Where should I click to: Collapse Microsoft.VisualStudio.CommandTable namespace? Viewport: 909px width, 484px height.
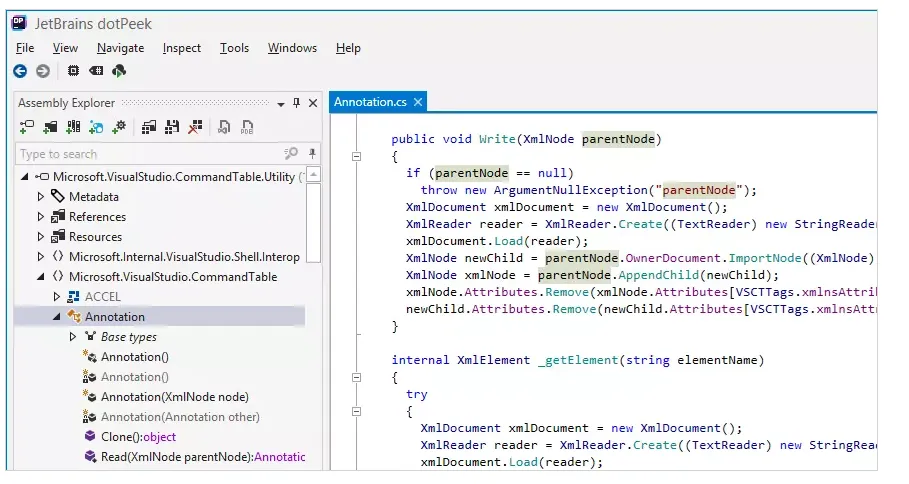pyautogui.click(x=41, y=277)
